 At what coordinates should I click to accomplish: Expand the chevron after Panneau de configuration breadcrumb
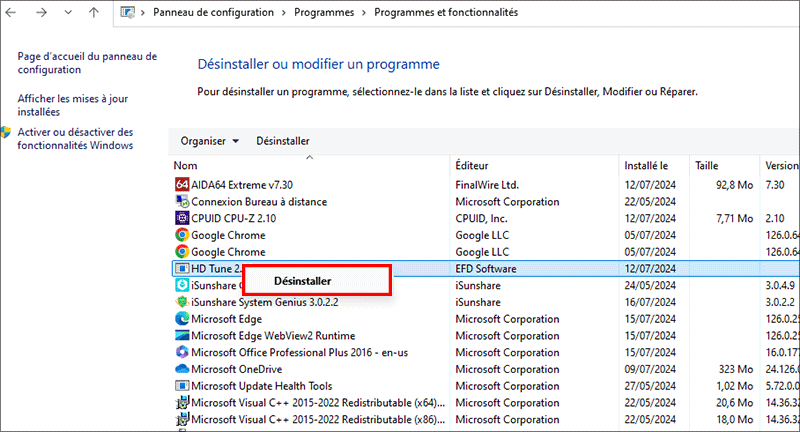click(284, 13)
